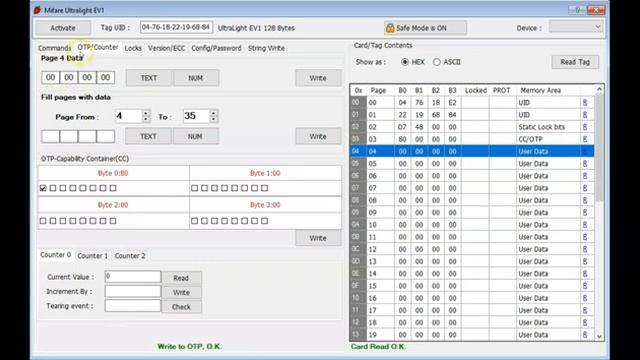The width and height of the screenshot is (640, 360).
Task: Click the R link in page 10 row
Action: click(x=585, y=225)
